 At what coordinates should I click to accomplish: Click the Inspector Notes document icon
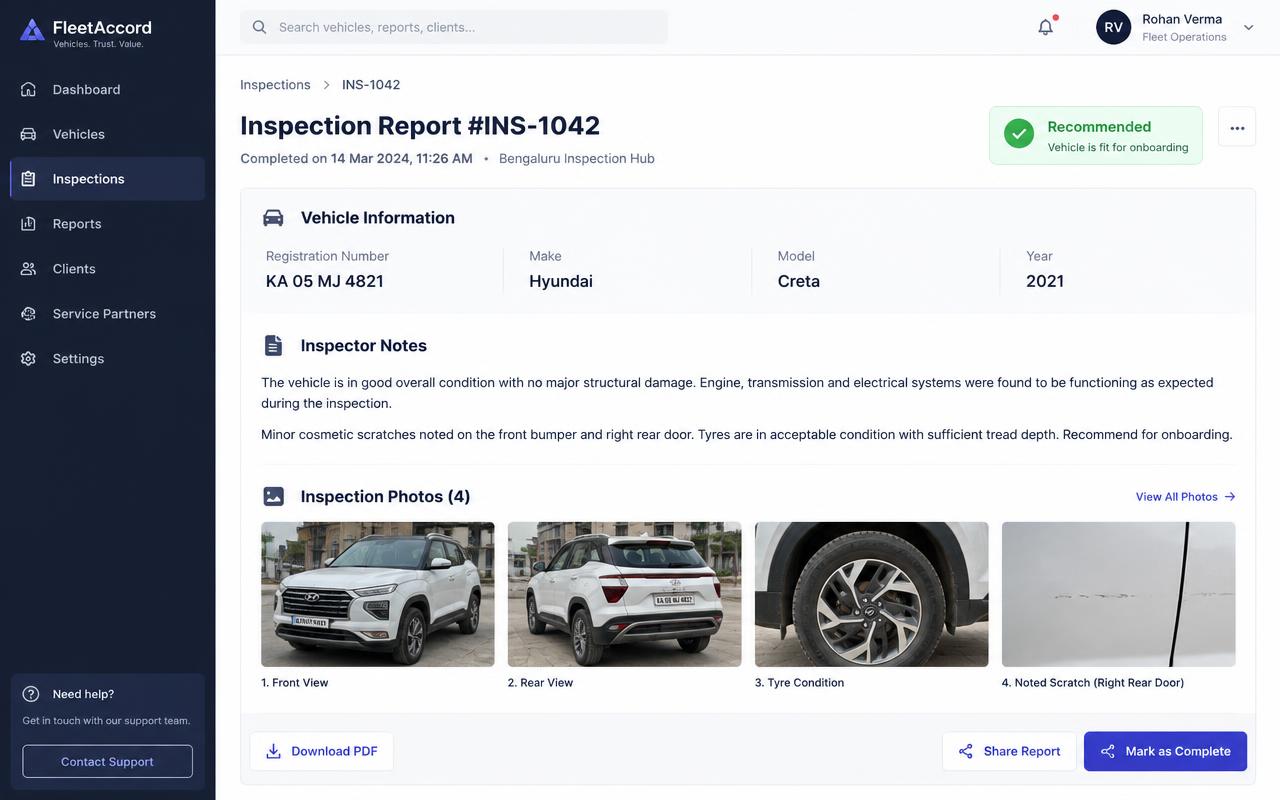click(273, 345)
